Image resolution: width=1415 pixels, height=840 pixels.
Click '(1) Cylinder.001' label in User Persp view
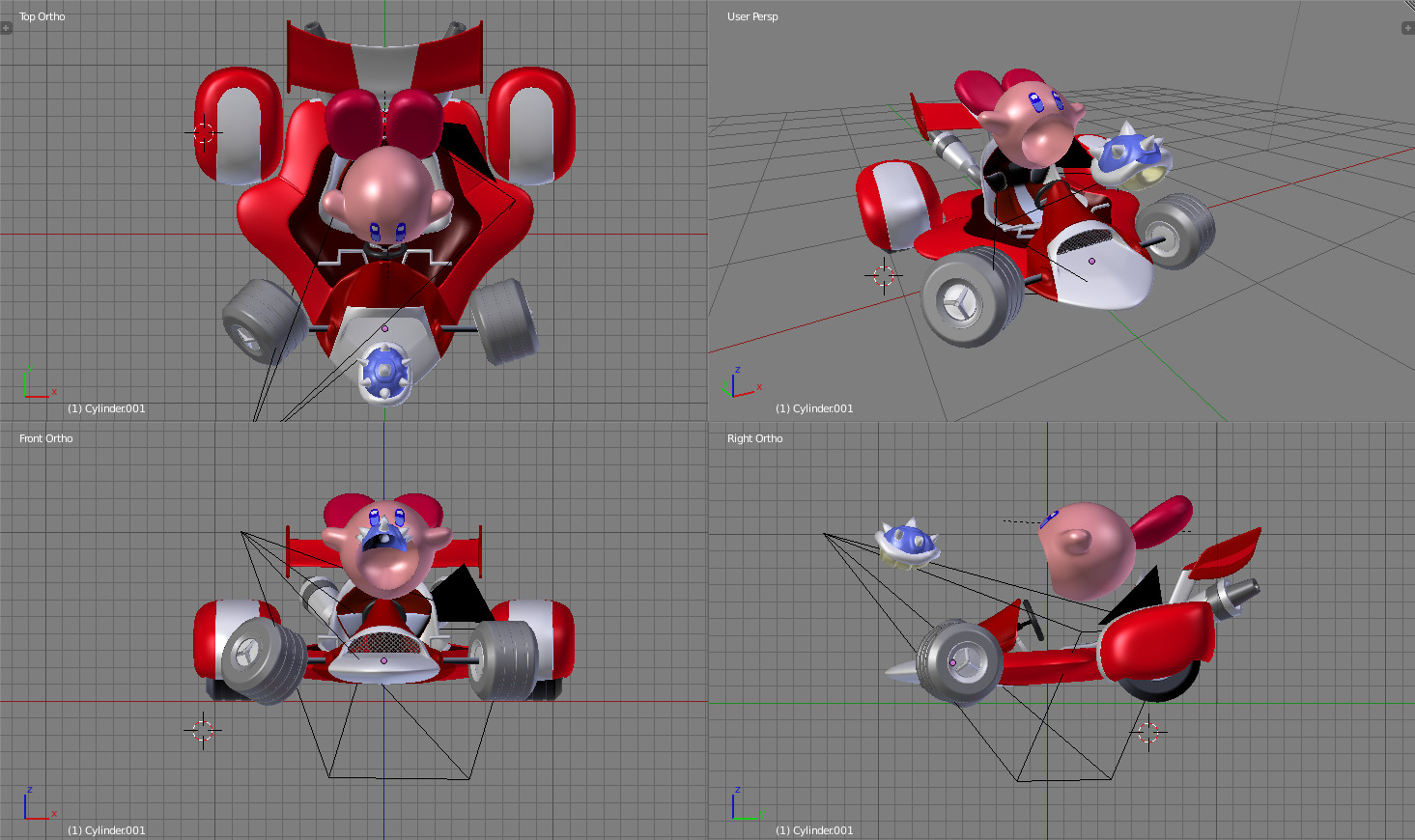tap(814, 408)
